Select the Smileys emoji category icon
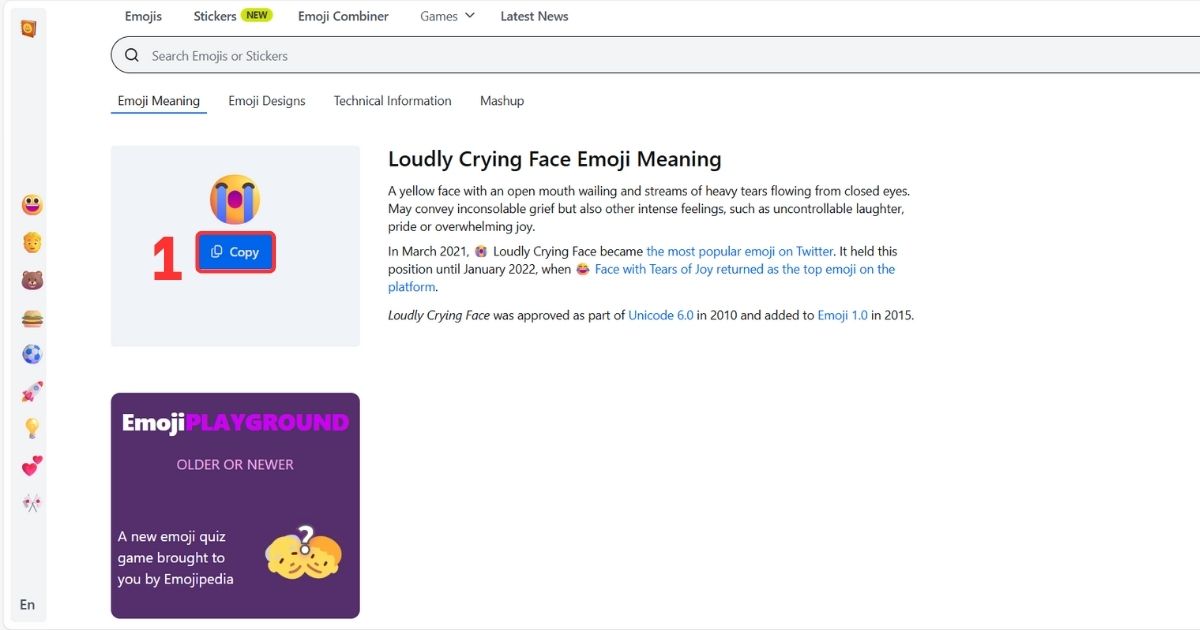The height and width of the screenshot is (630, 1200). tap(29, 204)
